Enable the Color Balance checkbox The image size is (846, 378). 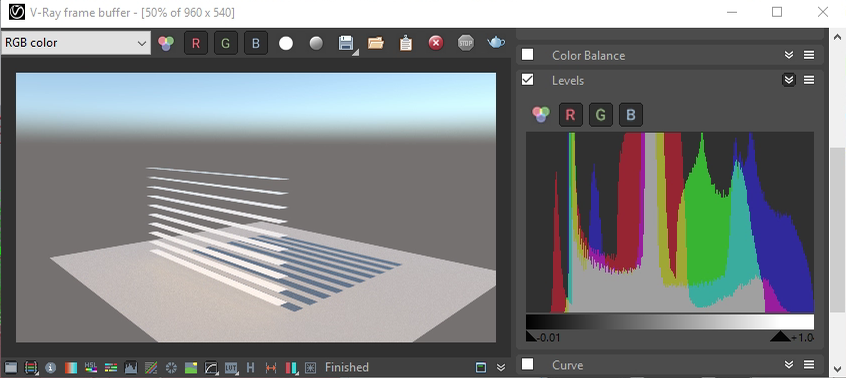click(x=528, y=54)
